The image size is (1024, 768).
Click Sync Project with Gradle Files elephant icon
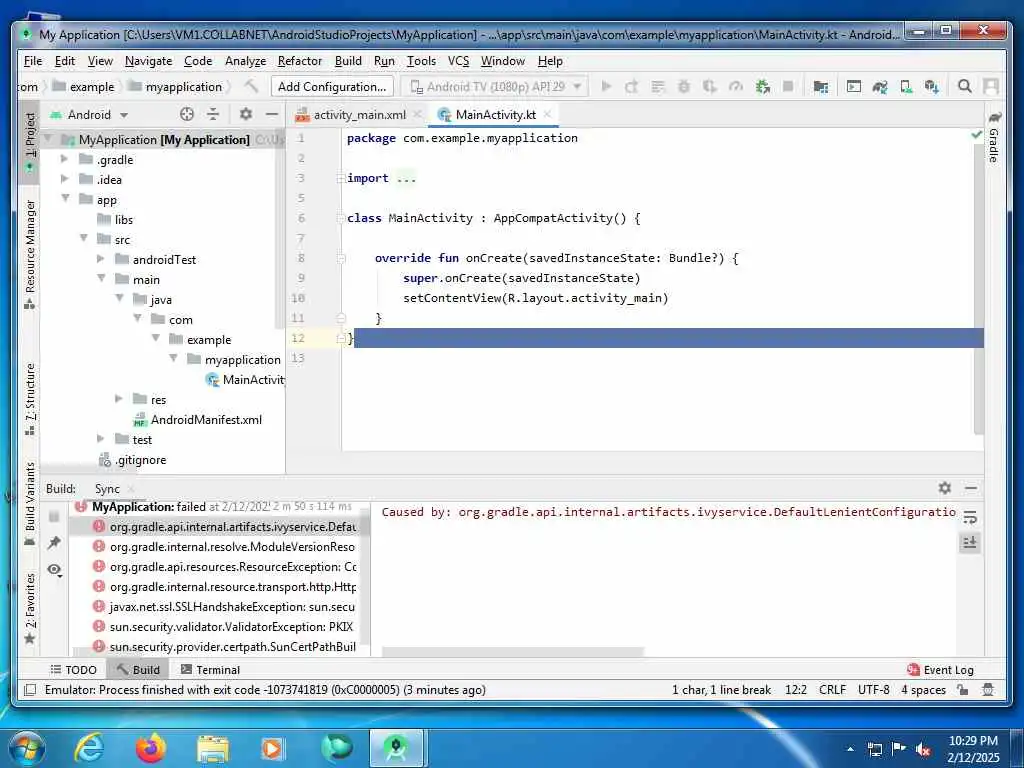point(880,86)
